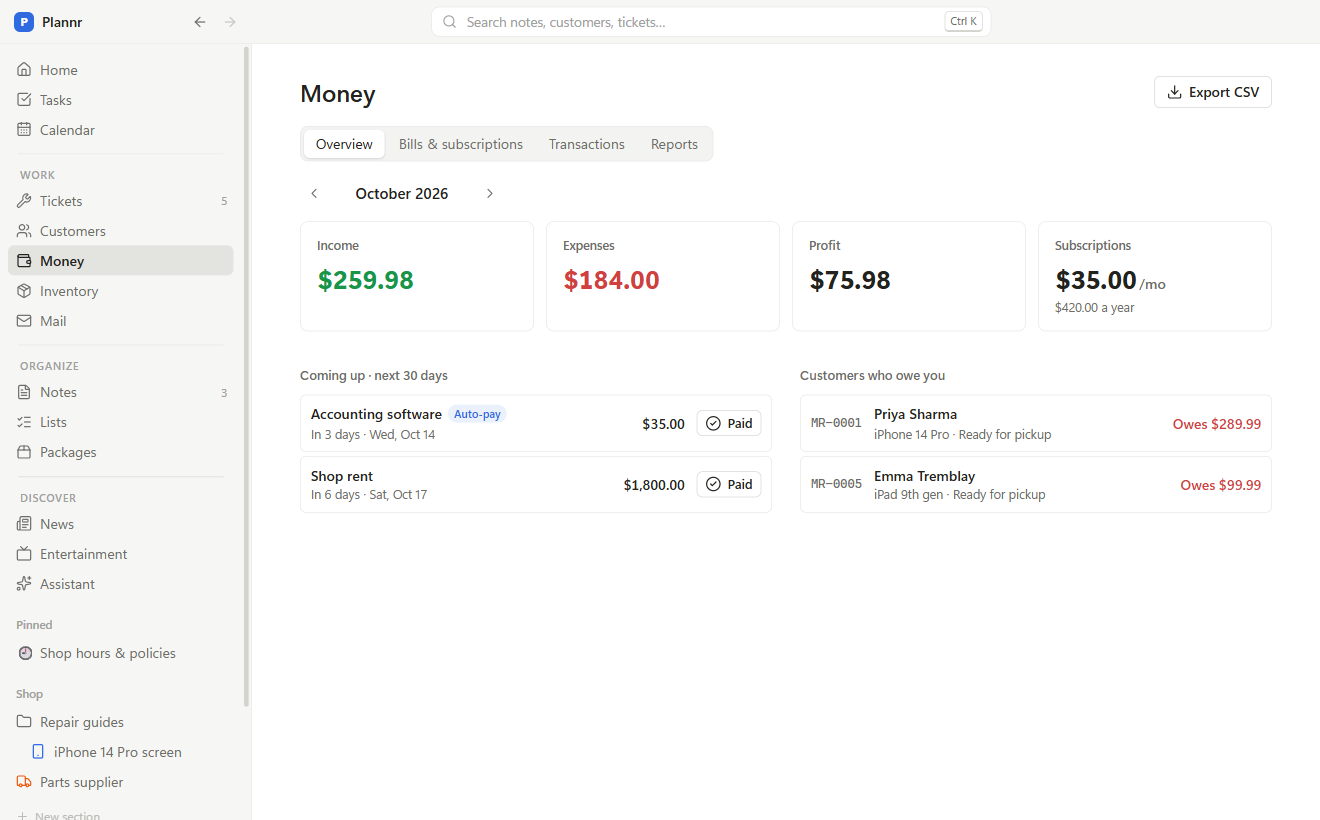Open Tasks via its checkmark icon

[25, 100]
